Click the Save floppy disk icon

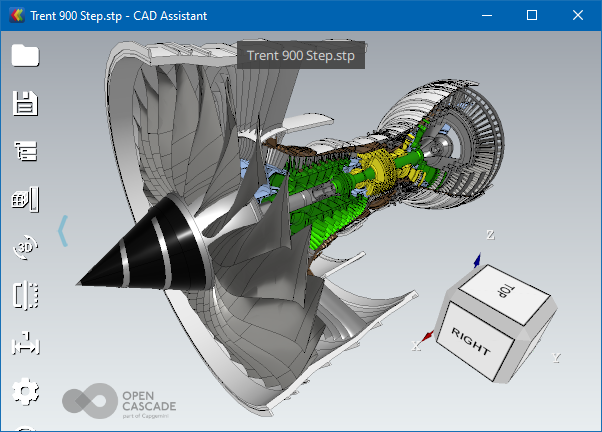pos(25,103)
